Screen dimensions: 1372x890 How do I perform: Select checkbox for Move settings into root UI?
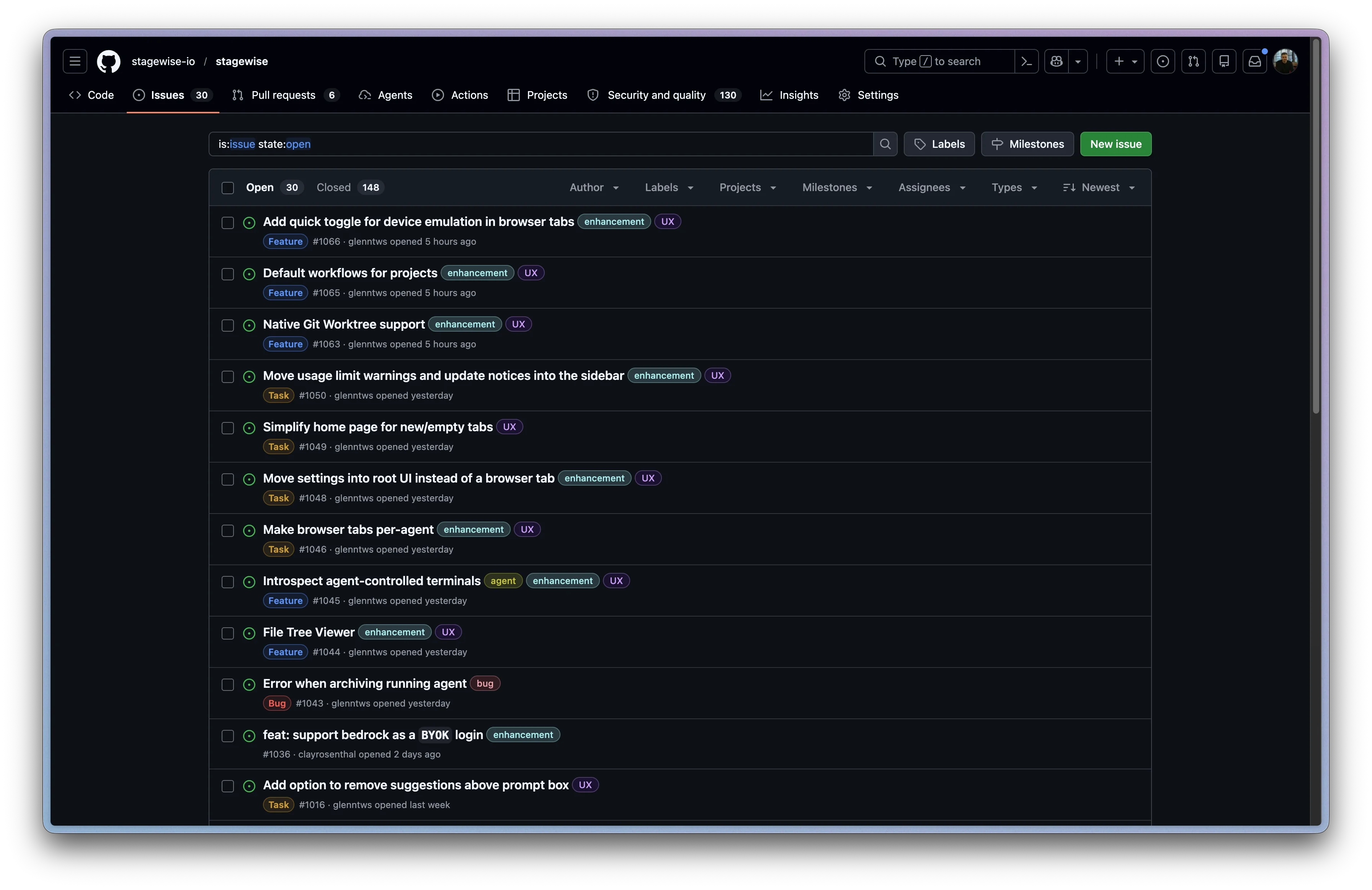(x=228, y=480)
